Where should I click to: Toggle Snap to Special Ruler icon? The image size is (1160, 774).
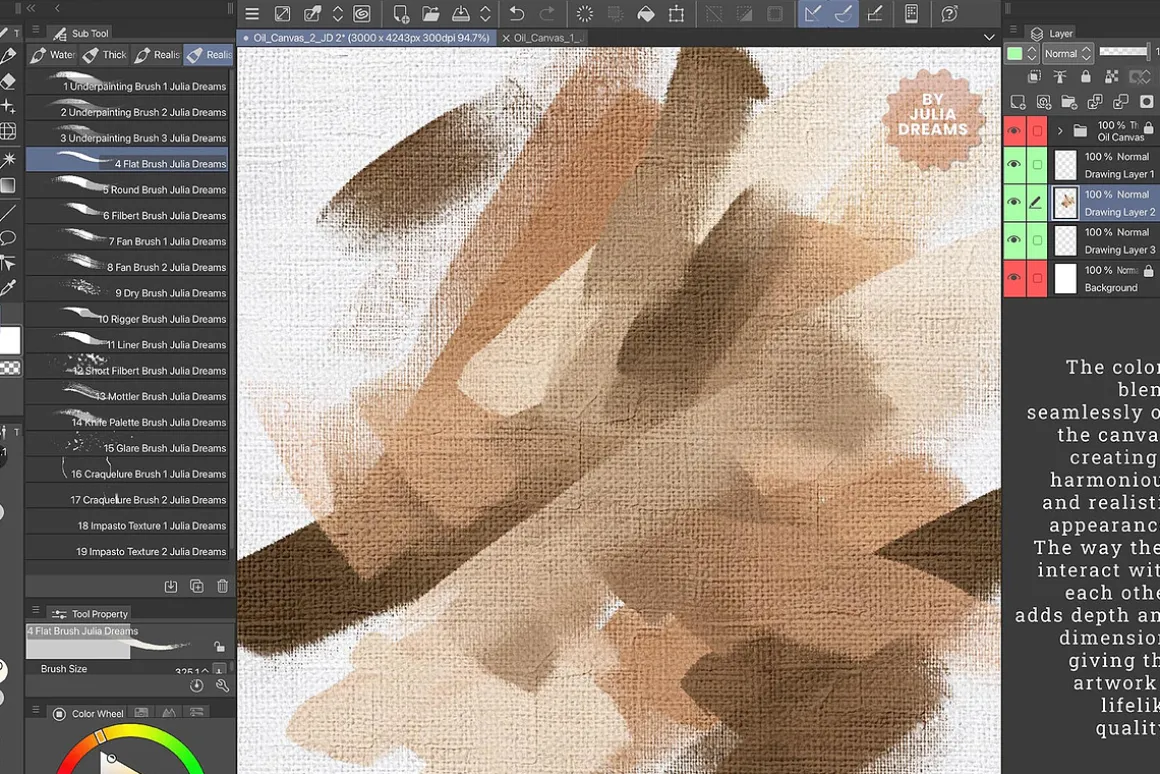[x=843, y=14]
